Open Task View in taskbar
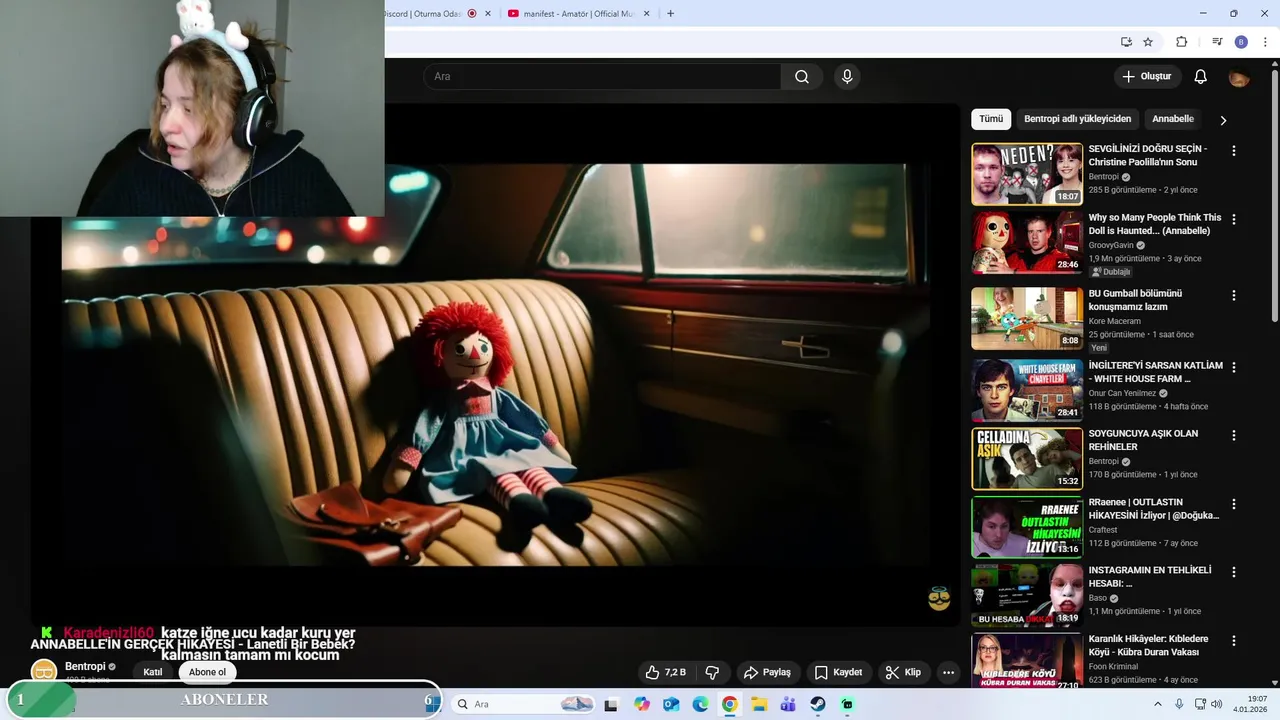Image resolution: width=1280 pixels, height=720 pixels. tap(611, 704)
